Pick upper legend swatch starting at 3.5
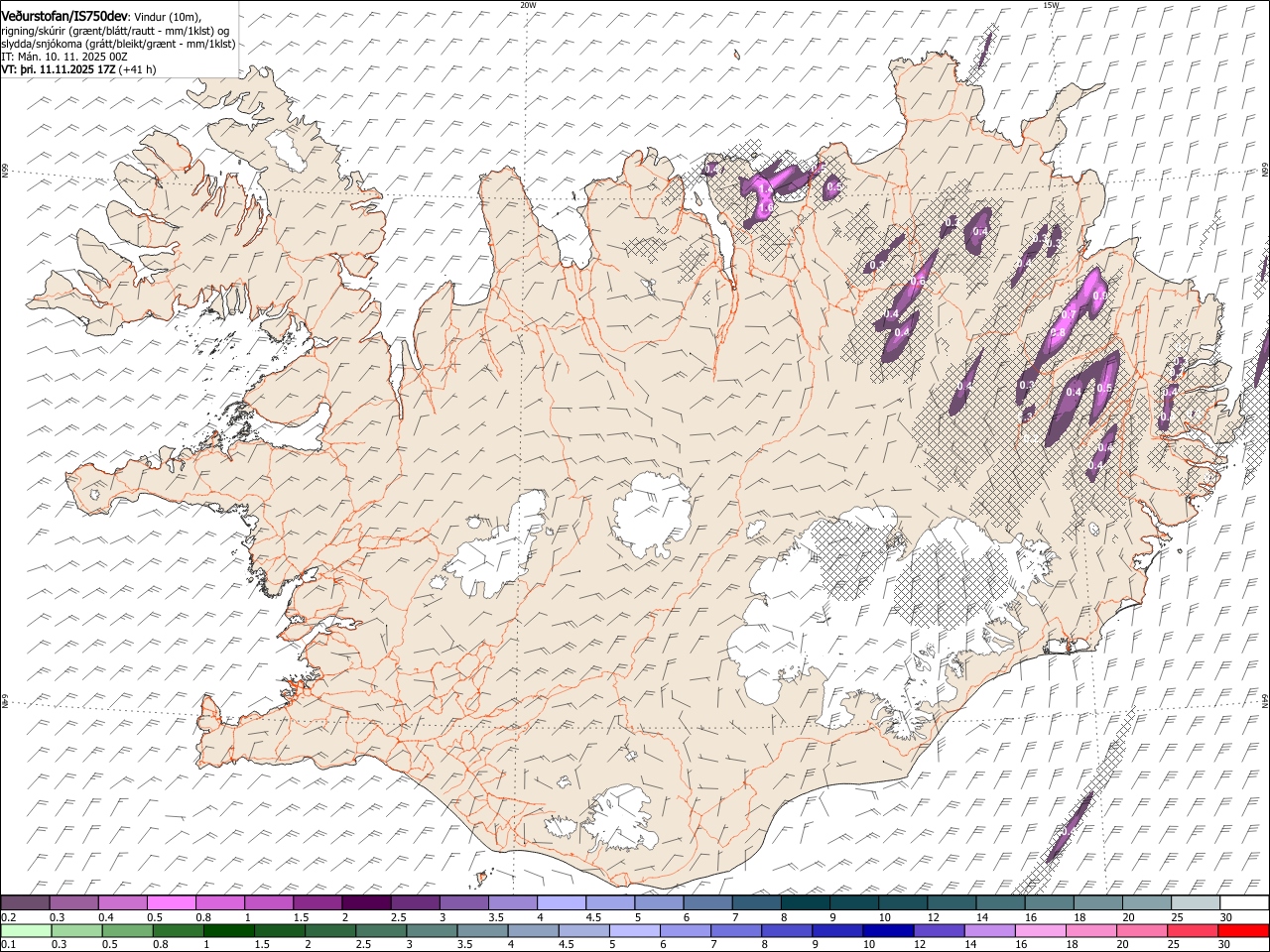 (x=513, y=902)
